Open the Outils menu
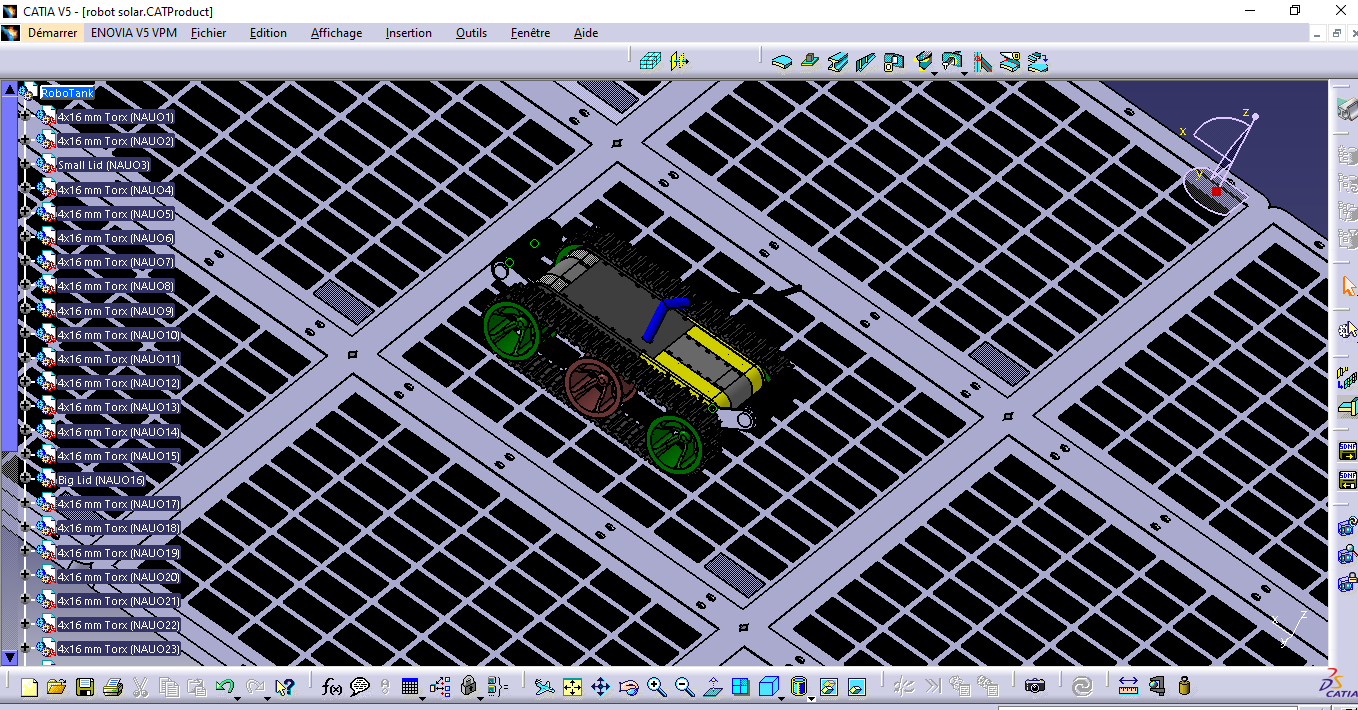Image resolution: width=1358 pixels, height=710 pixels. [471, 33]
